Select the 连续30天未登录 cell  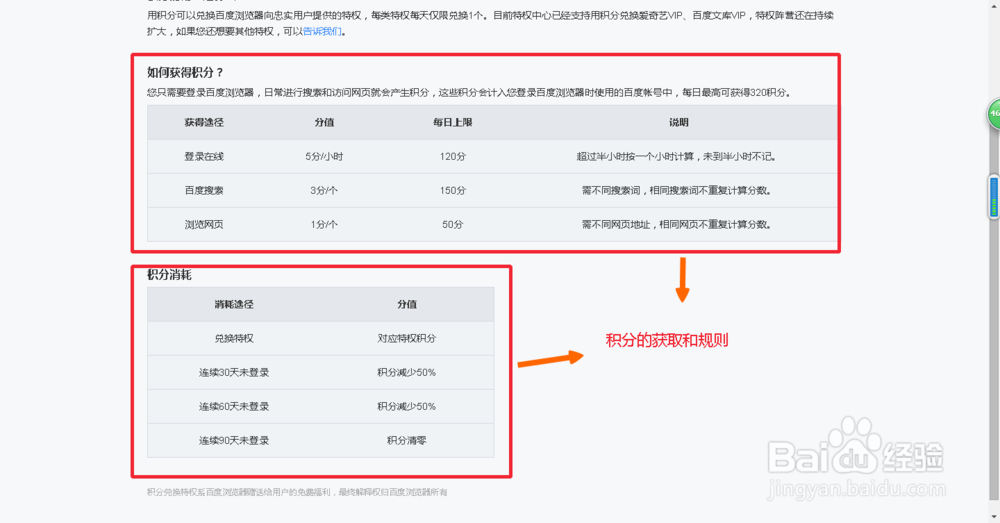[234, 372]
